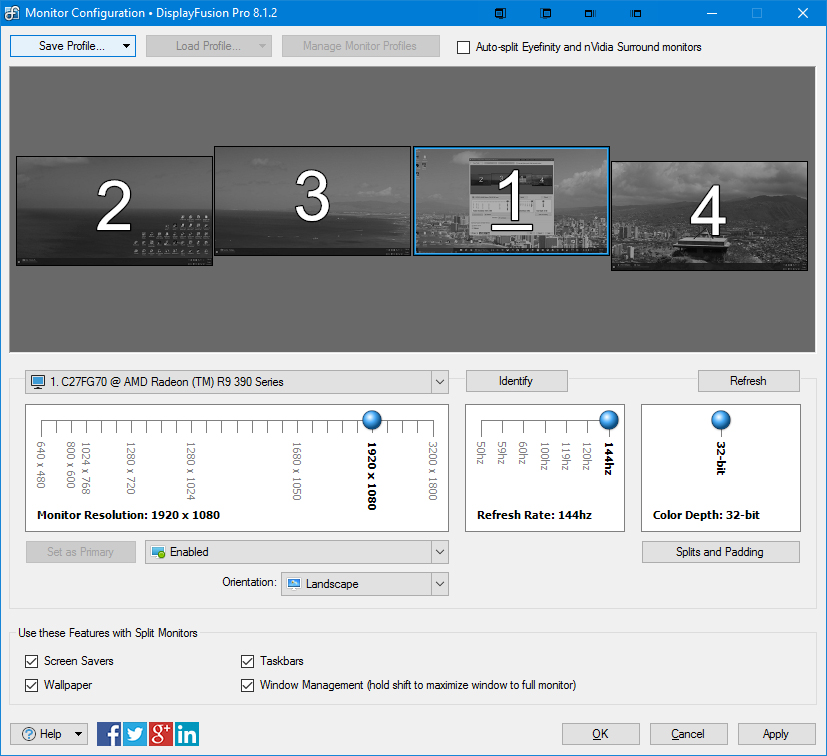Select monitor 1 in the layout preview

coord(512,201)
